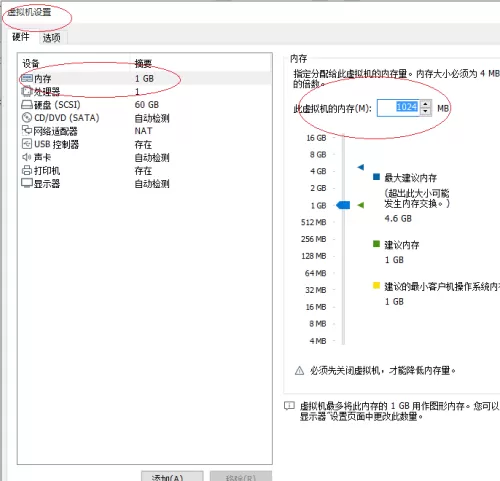Click the 打印机 printer icon
This screenshot has height=481, width=500.
(x=27, y=170)
